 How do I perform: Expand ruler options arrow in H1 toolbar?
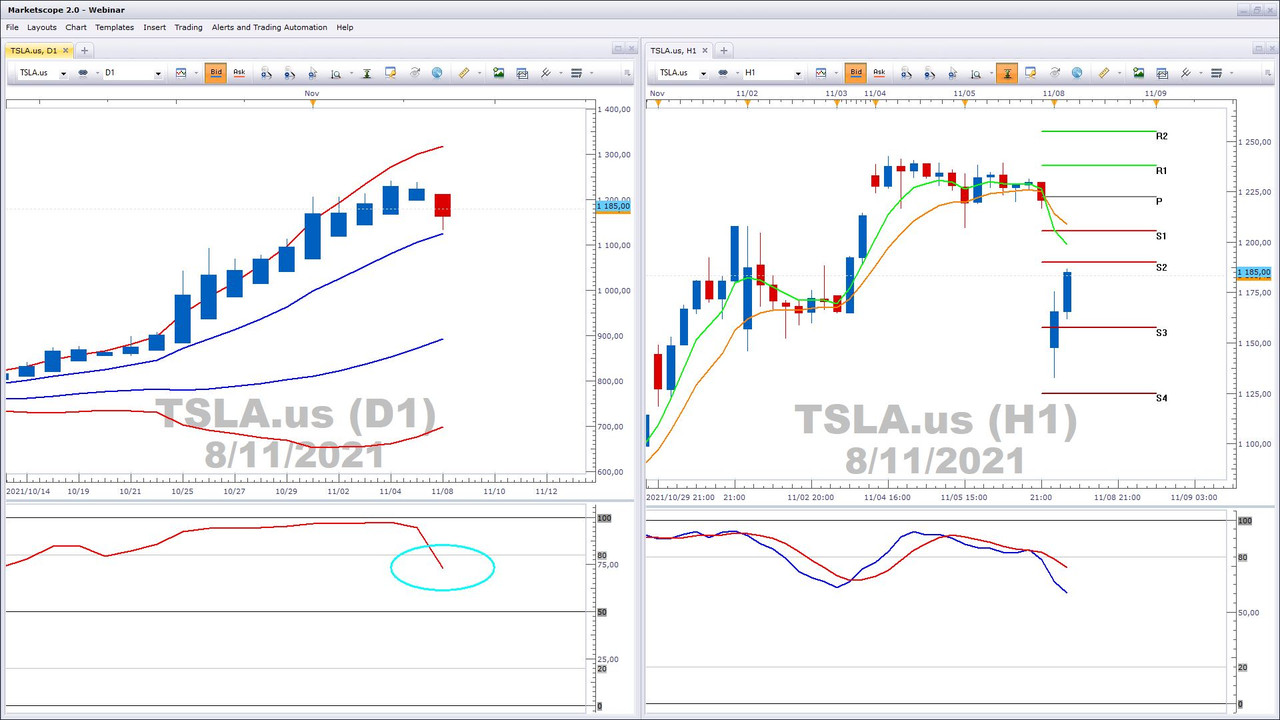[1120, 73]
